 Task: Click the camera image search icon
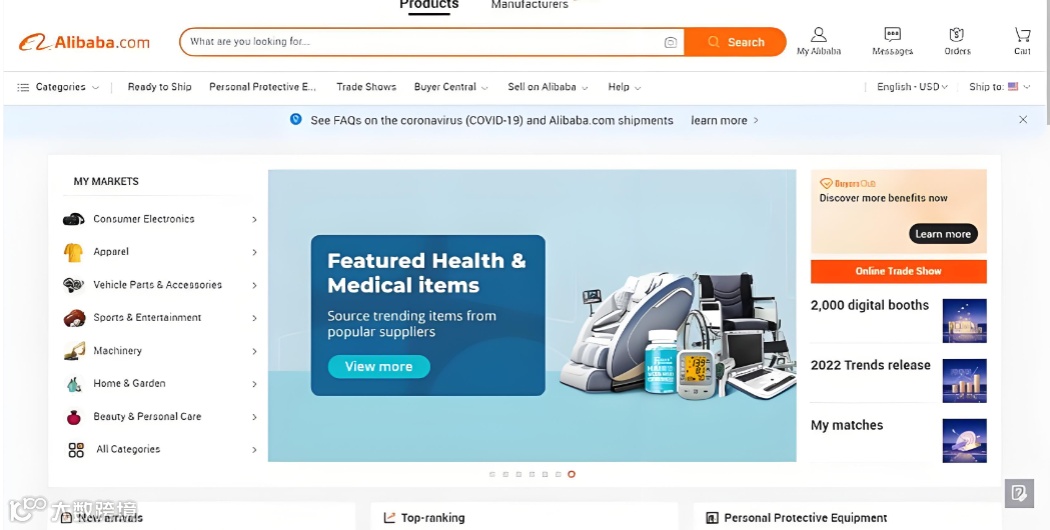(x=670, y=42)
